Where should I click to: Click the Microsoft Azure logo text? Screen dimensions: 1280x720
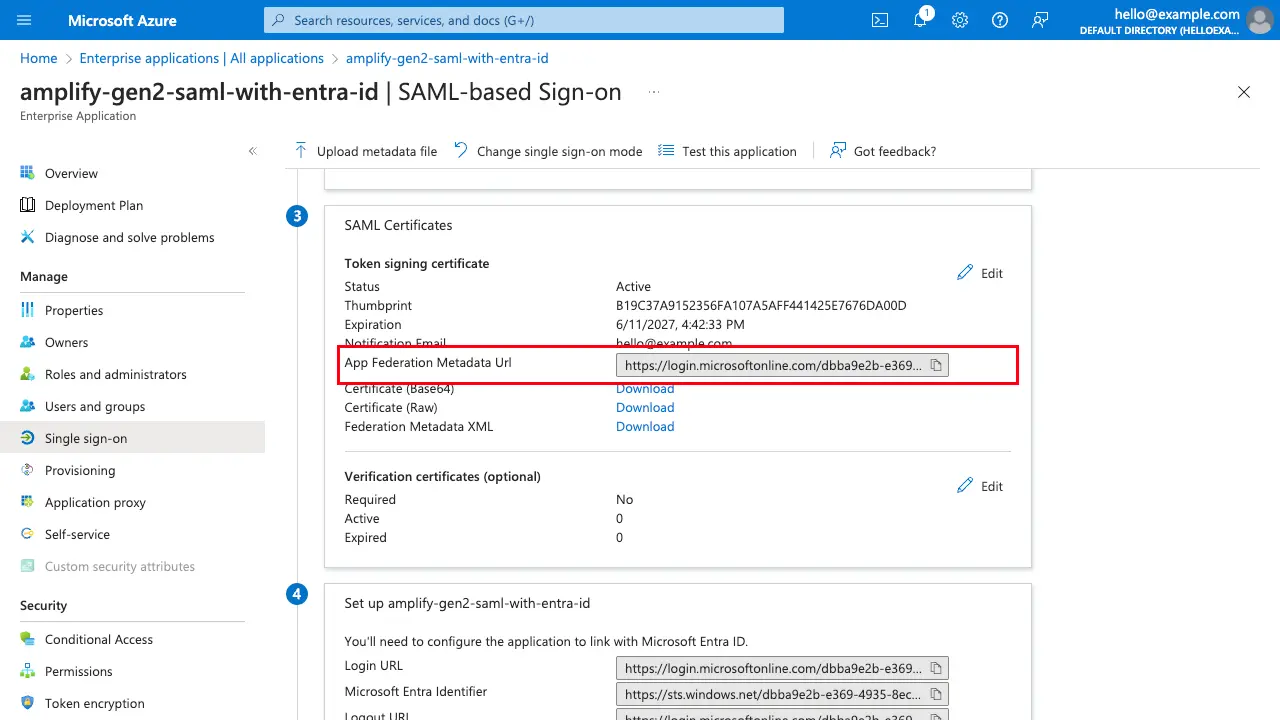122,20
